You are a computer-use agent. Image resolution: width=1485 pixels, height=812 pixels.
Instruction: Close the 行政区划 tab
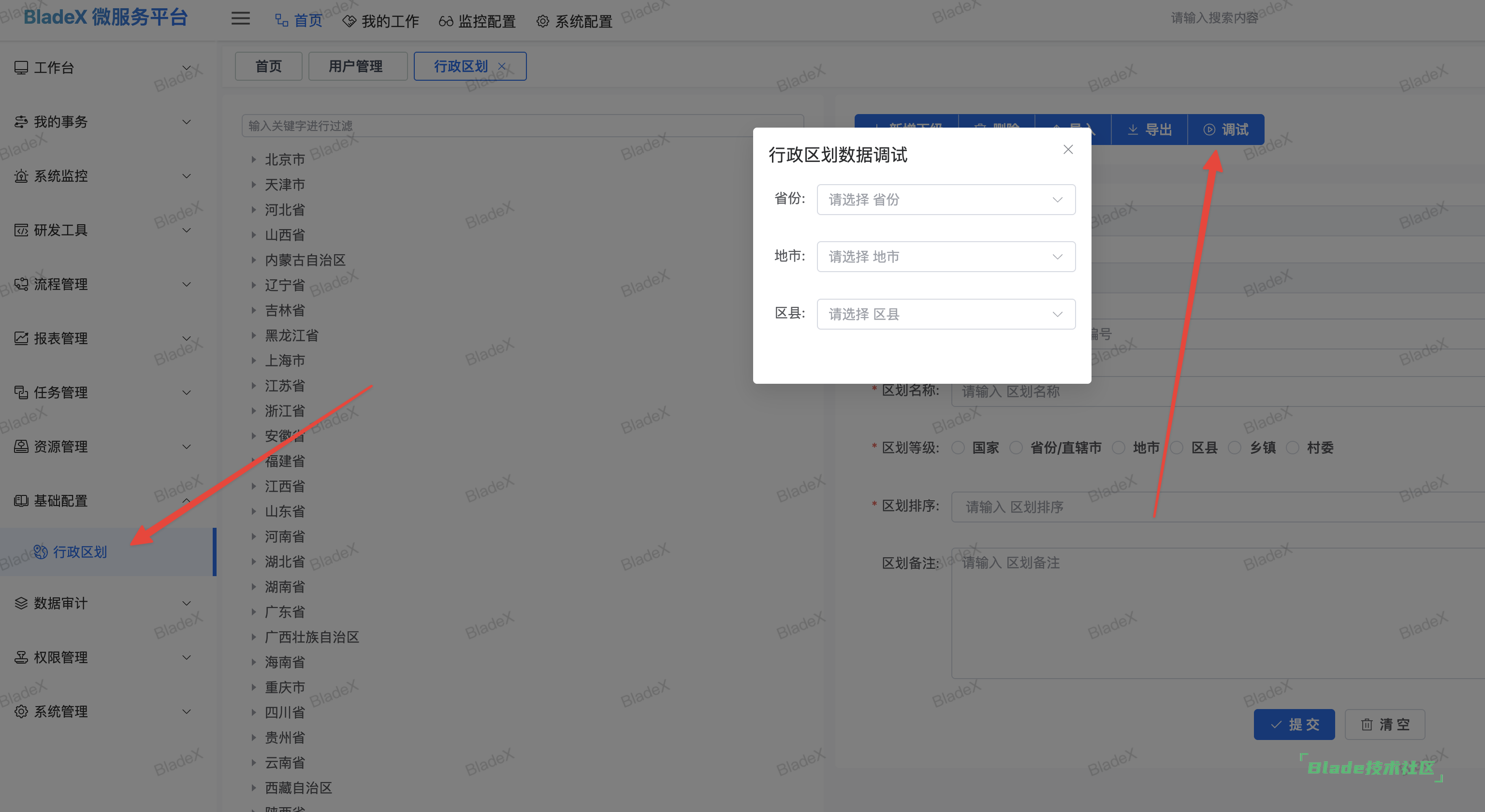pyautogui.click(x=502, y=66)
